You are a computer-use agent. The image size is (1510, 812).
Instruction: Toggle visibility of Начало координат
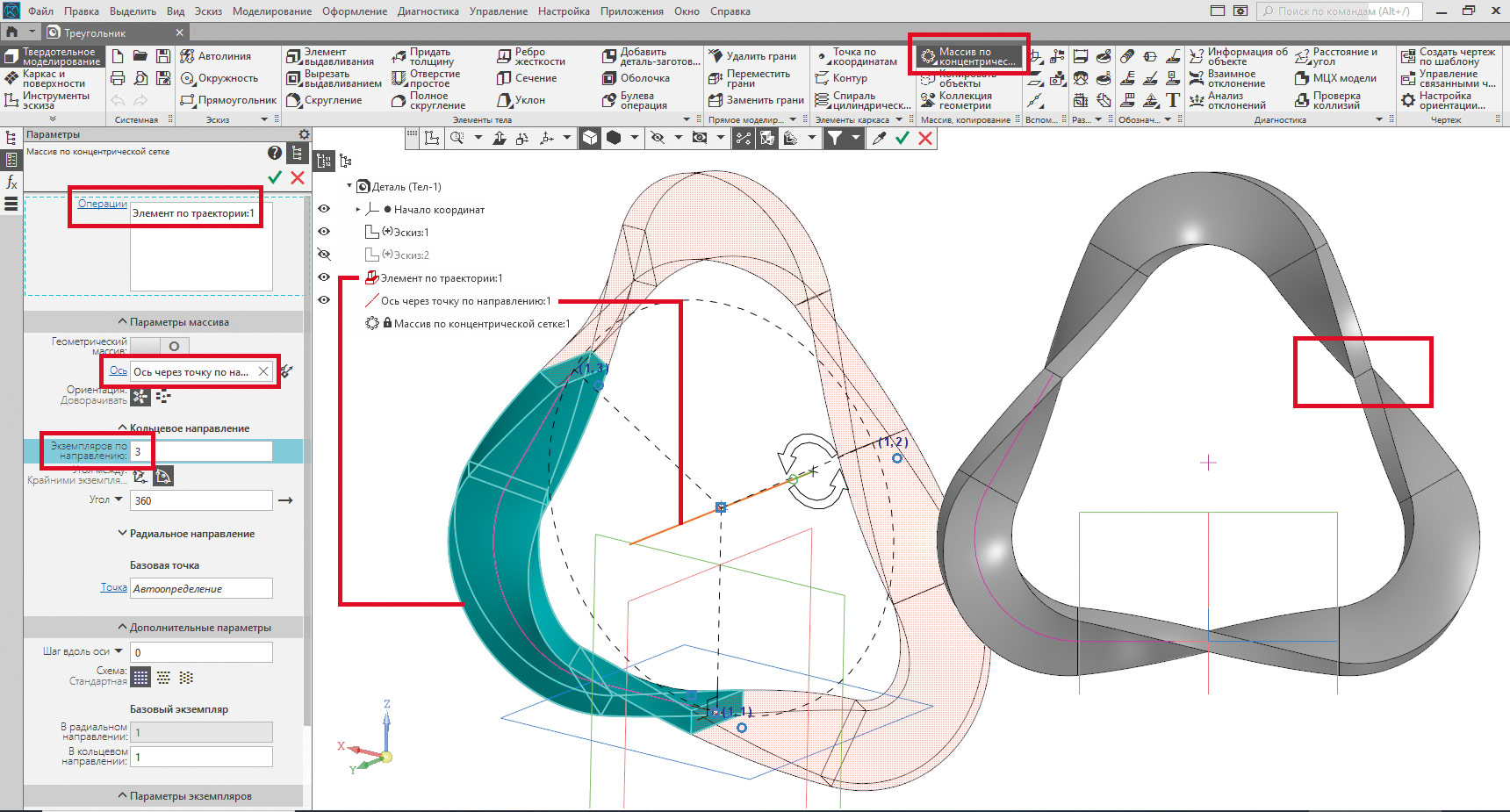coord(324,209)
